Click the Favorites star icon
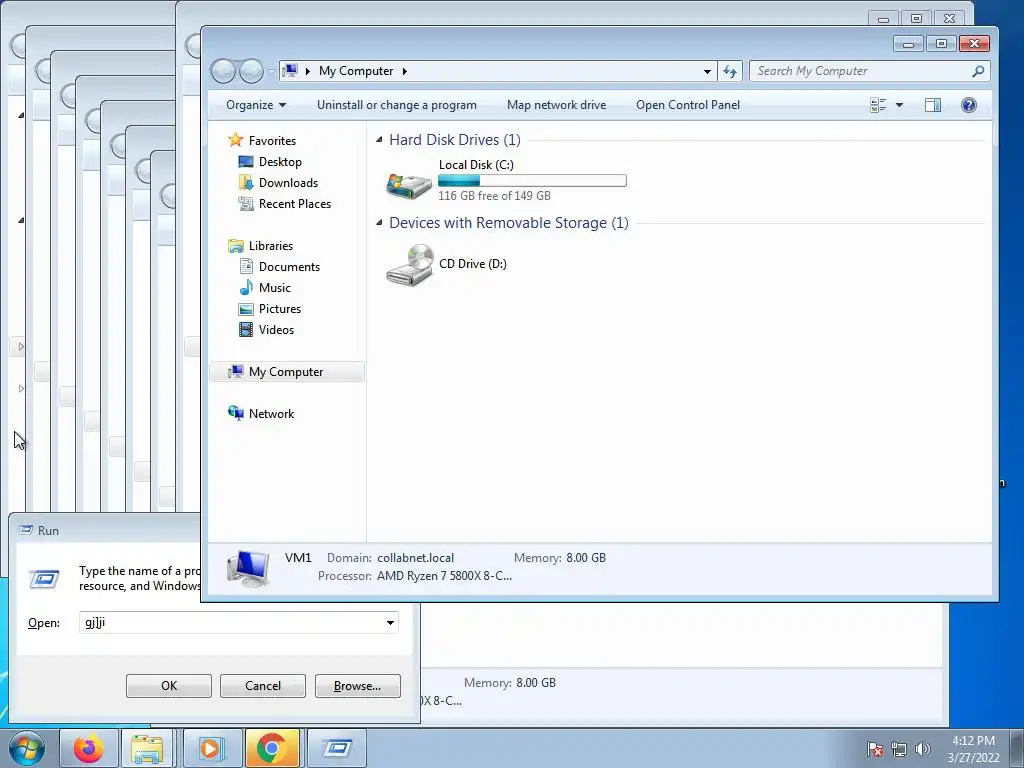 [235, 140]
